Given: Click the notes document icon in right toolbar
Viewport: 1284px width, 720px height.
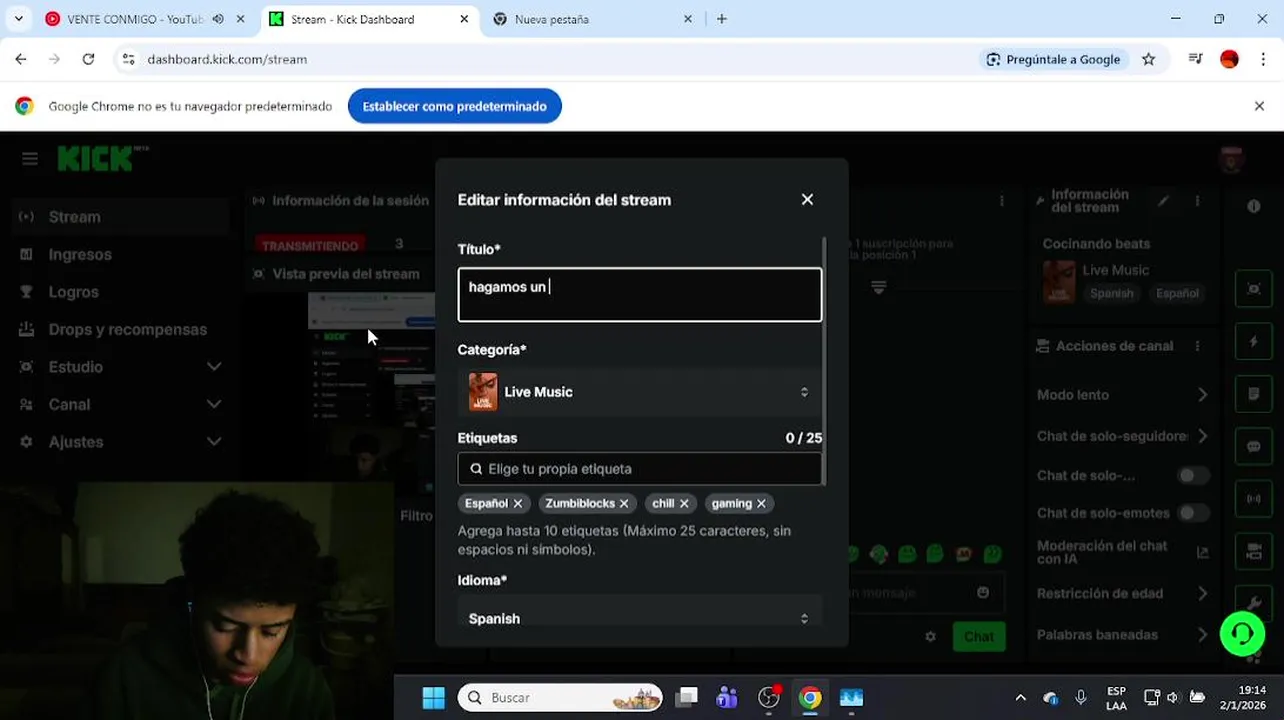Looking at the screenshot, I should tap(1254, 394).
